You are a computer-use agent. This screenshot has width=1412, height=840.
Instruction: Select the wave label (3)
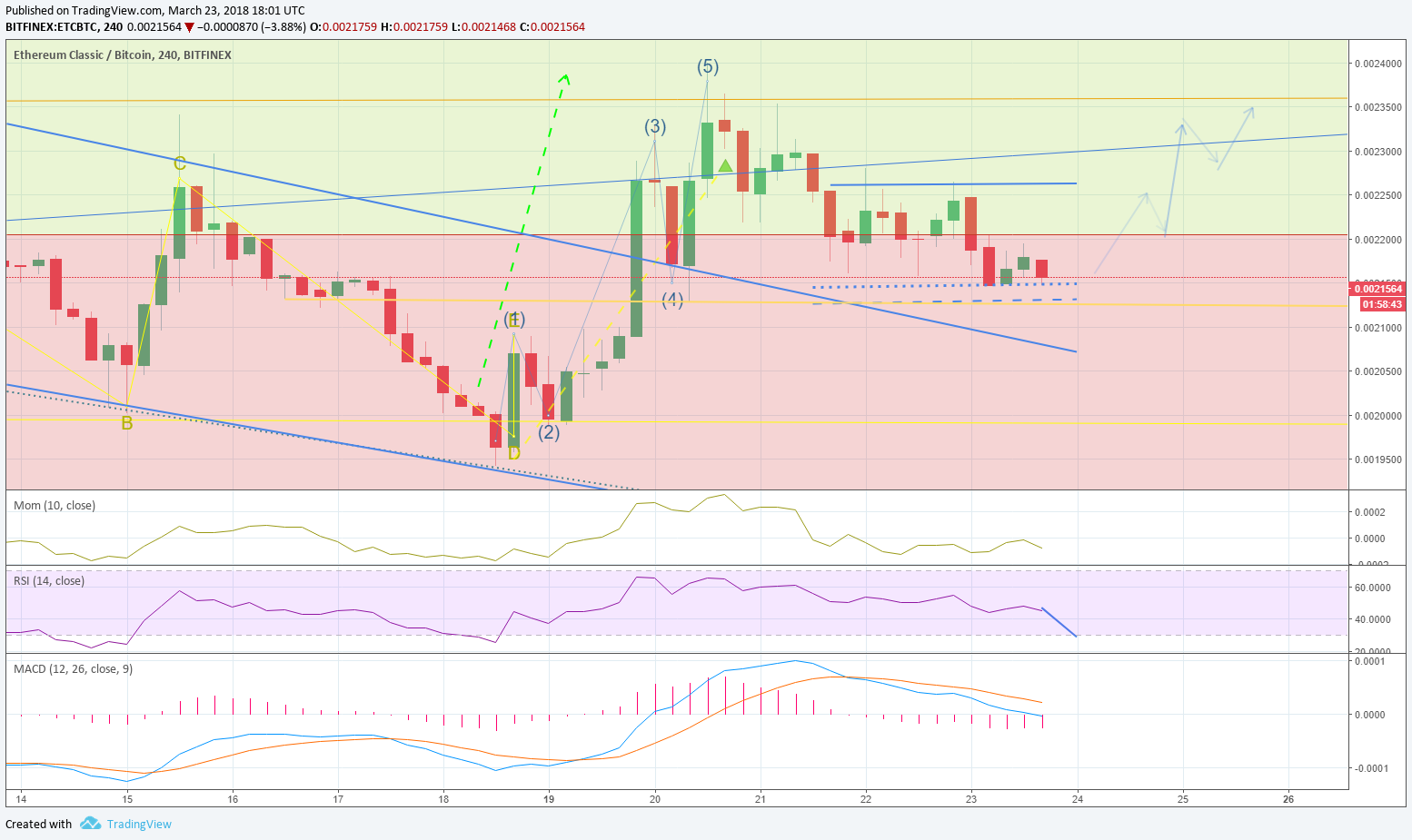[x=655, y=126]
